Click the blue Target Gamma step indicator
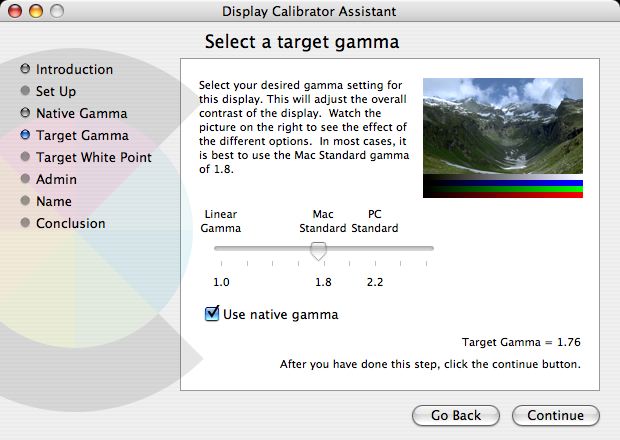The image size is (620, 440). [x=25, y=135]
